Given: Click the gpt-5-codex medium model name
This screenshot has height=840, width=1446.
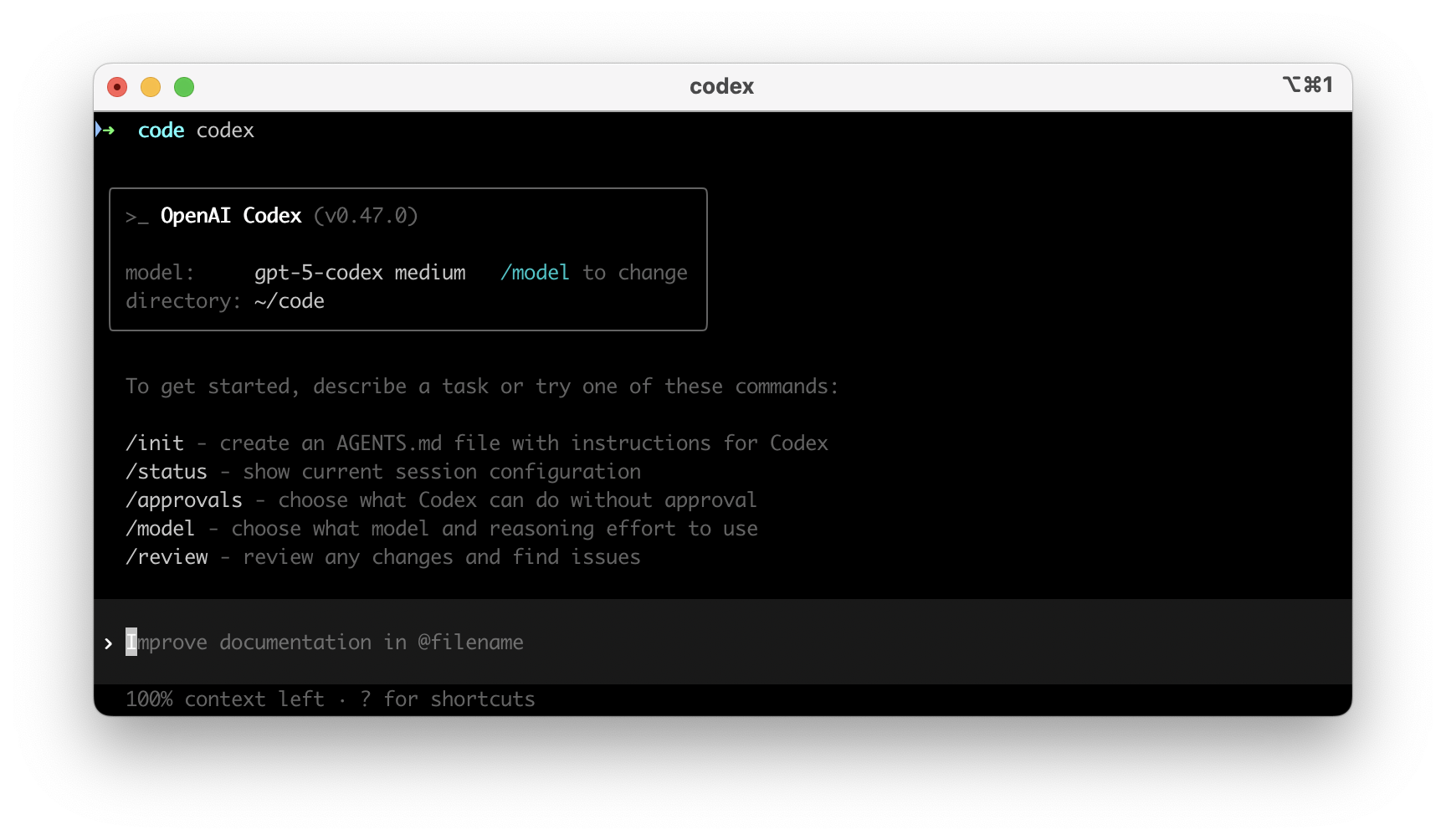Looking at the screenshot, I should click(x=360, y=273).
